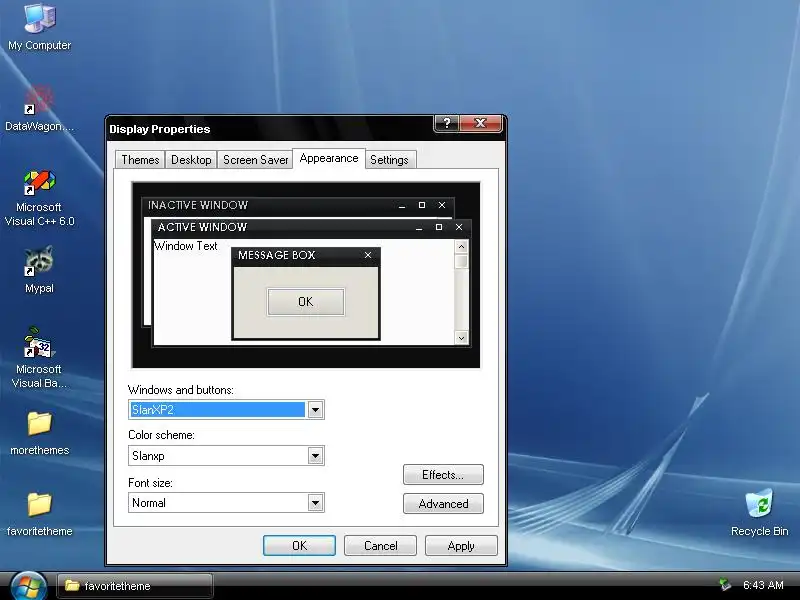The height and width of the screenshot is (600, 800).
Task: Expand the Font size dropdown arrow
Action: point(315,503)
